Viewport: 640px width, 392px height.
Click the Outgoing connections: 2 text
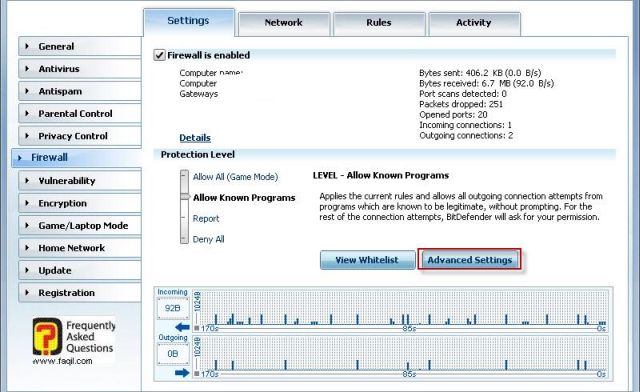466,136
